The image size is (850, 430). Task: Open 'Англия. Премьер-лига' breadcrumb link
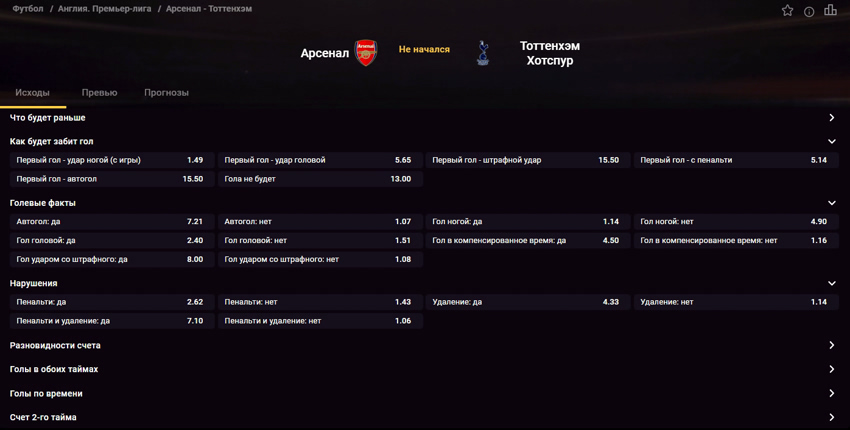105,9
